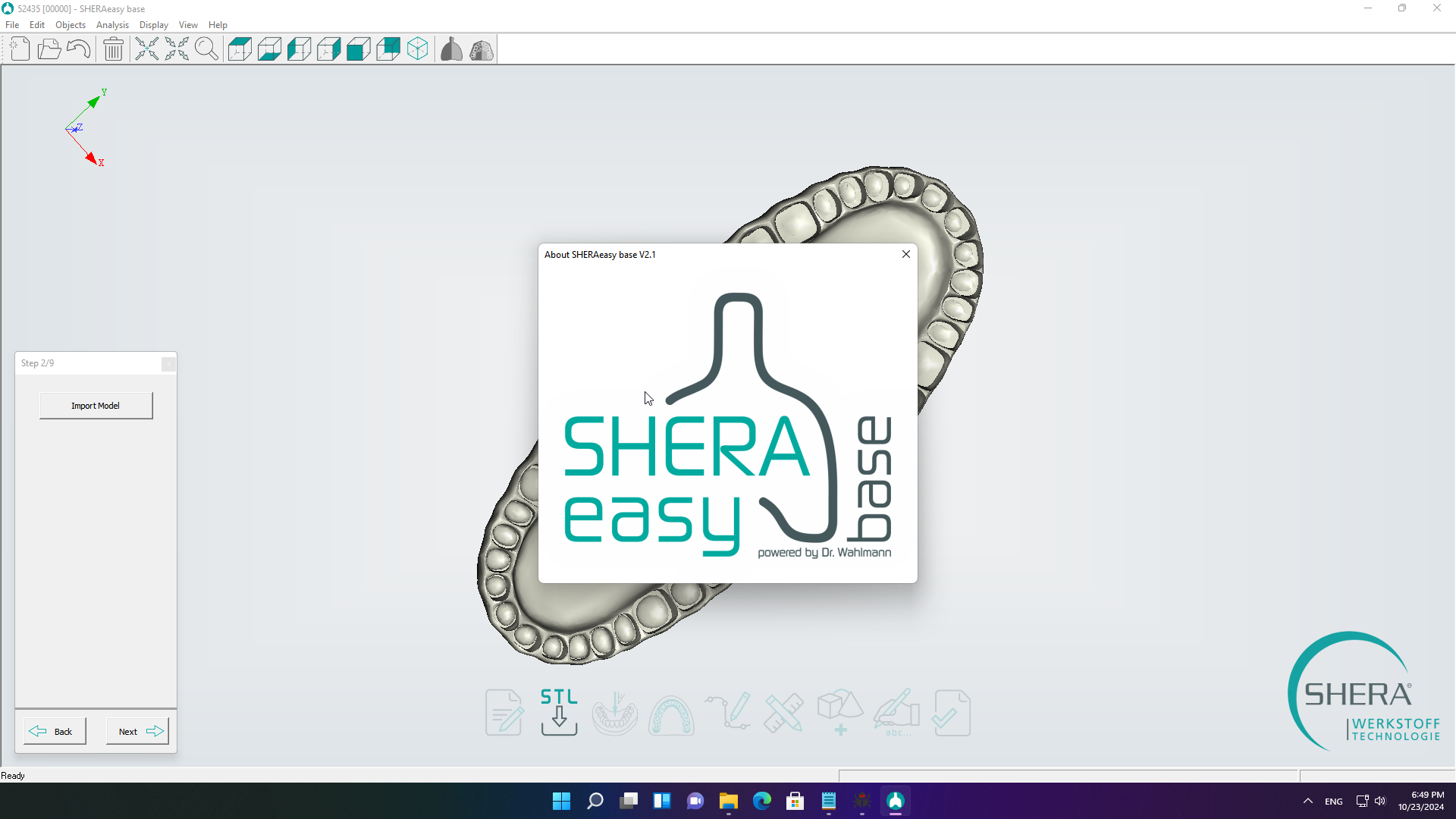Open the Objects menu
Screen dimensions: 1456x819
71,25
